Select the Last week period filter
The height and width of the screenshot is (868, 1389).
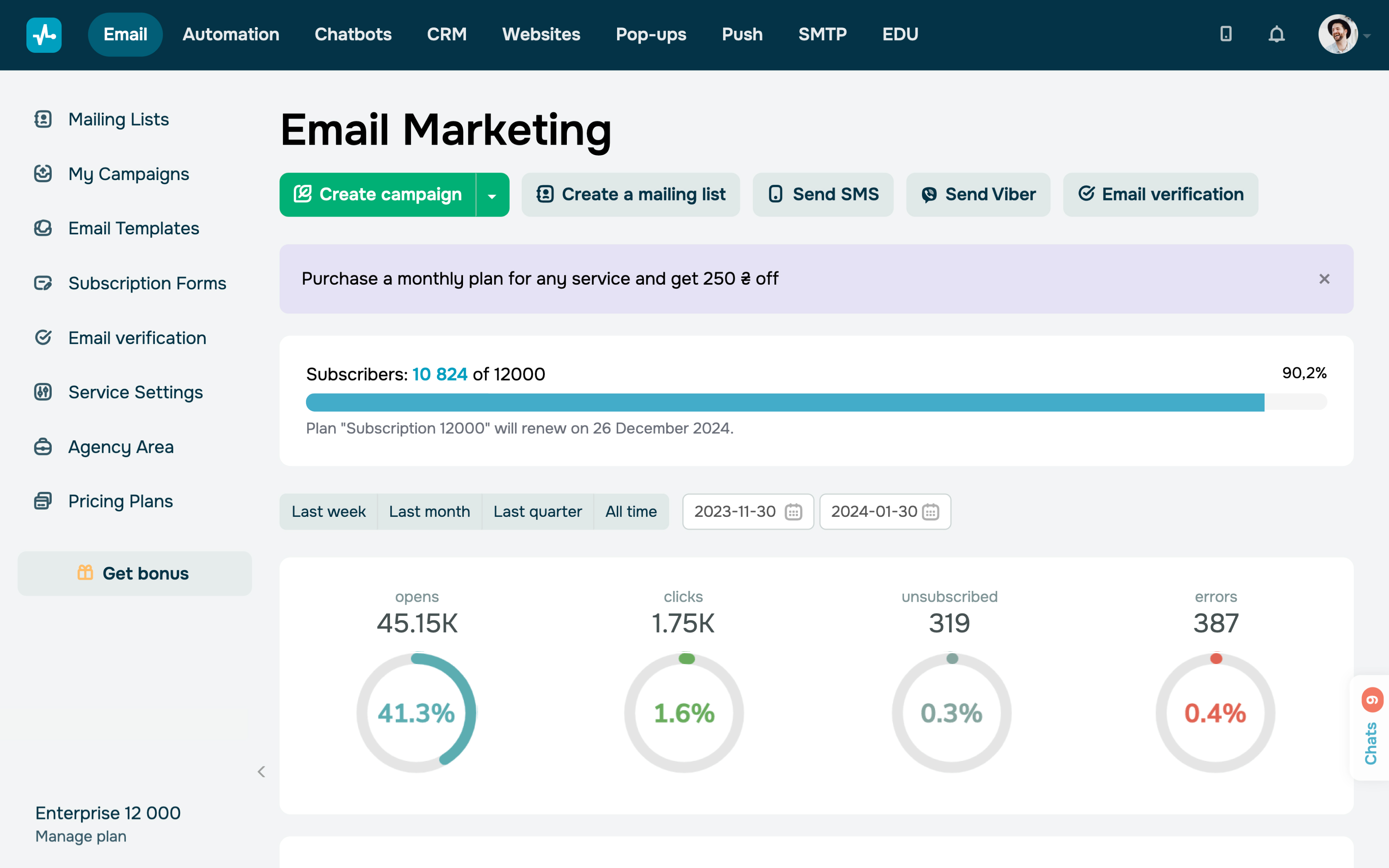(x=328, y=511)
